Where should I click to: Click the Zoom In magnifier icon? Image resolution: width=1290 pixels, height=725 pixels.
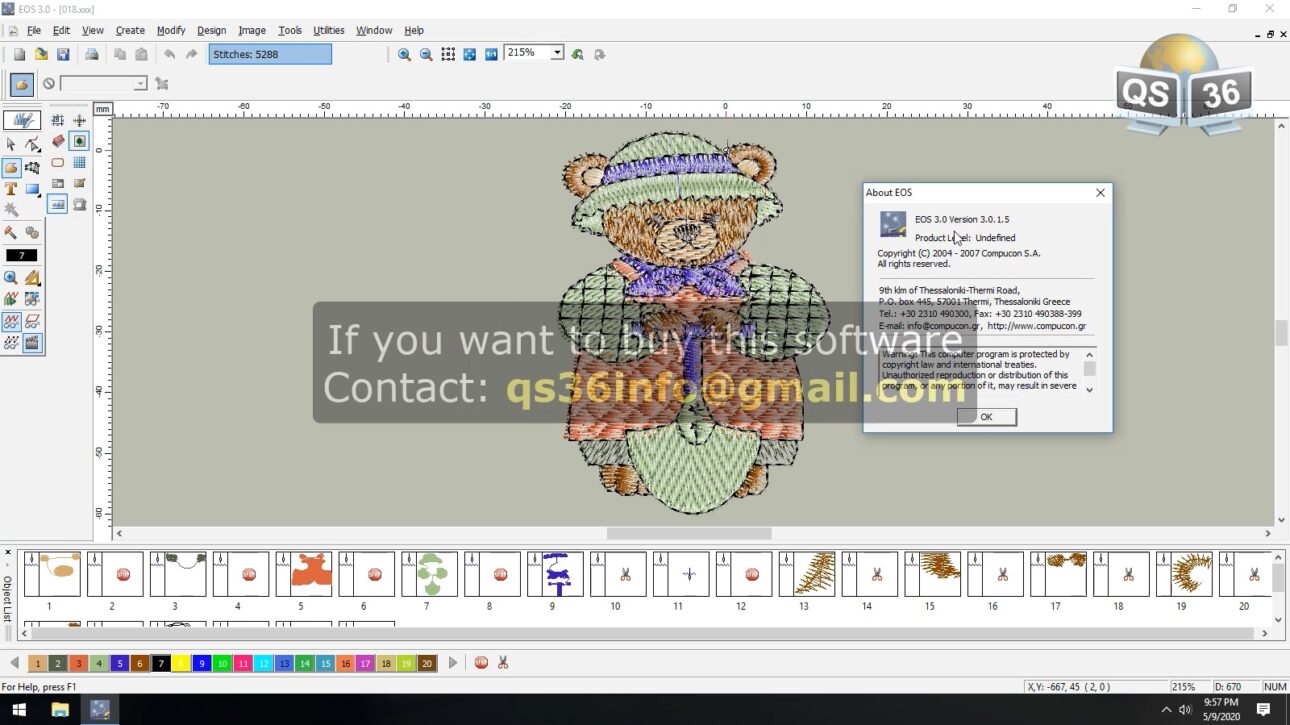click(404, 55)
